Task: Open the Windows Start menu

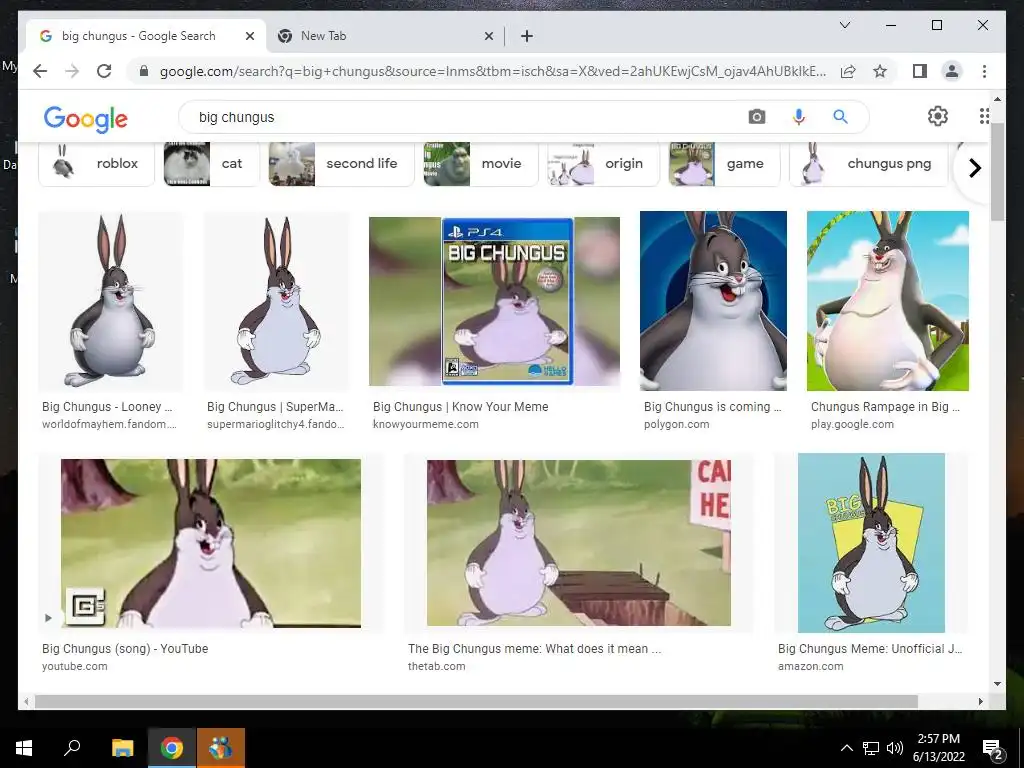Action: (x=24, y=748)
